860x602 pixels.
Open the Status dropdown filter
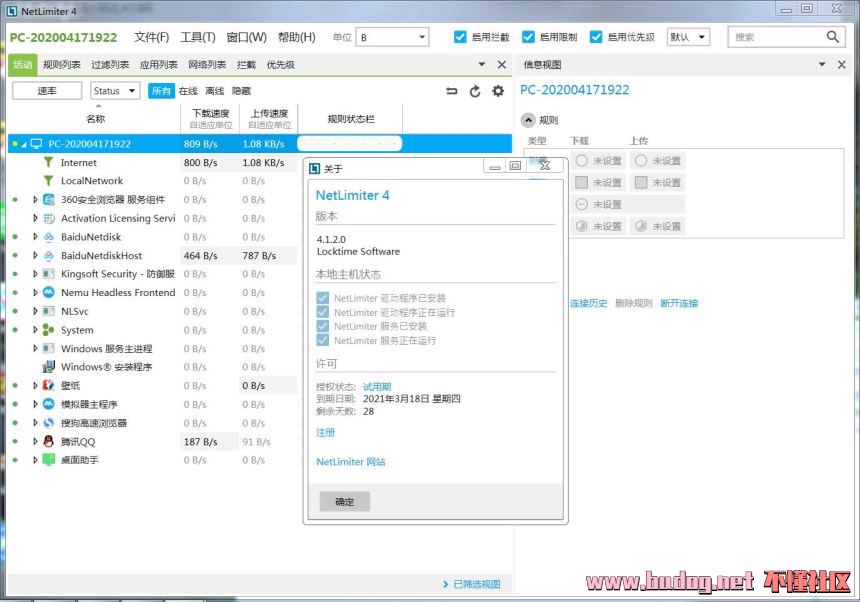(115, 91)
